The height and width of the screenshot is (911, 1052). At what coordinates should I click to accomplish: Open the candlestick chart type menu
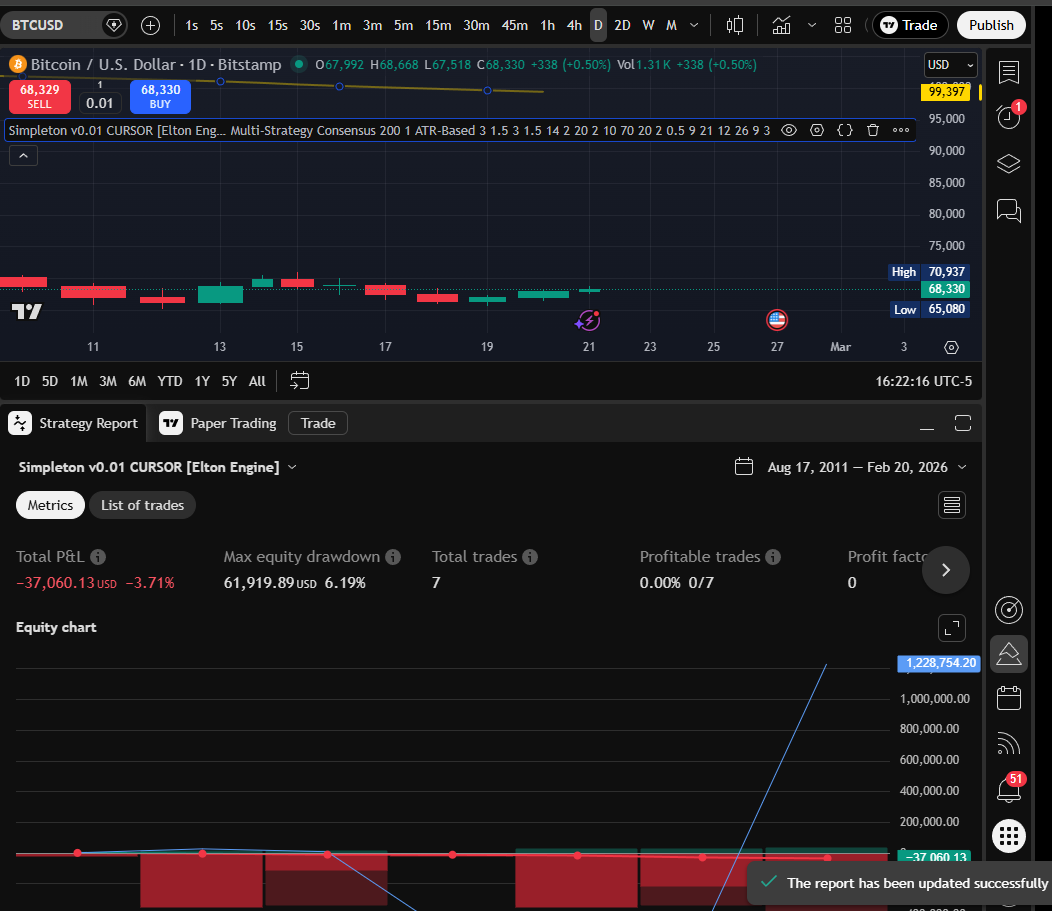coord(735,24)
